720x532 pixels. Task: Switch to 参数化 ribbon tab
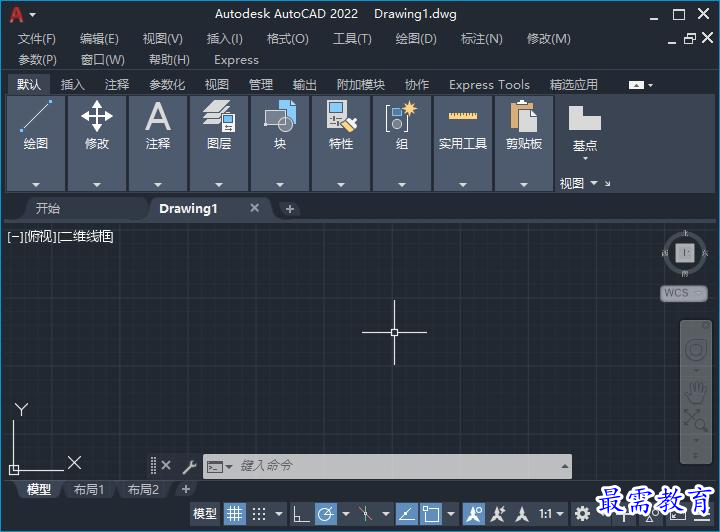point(167,84)
